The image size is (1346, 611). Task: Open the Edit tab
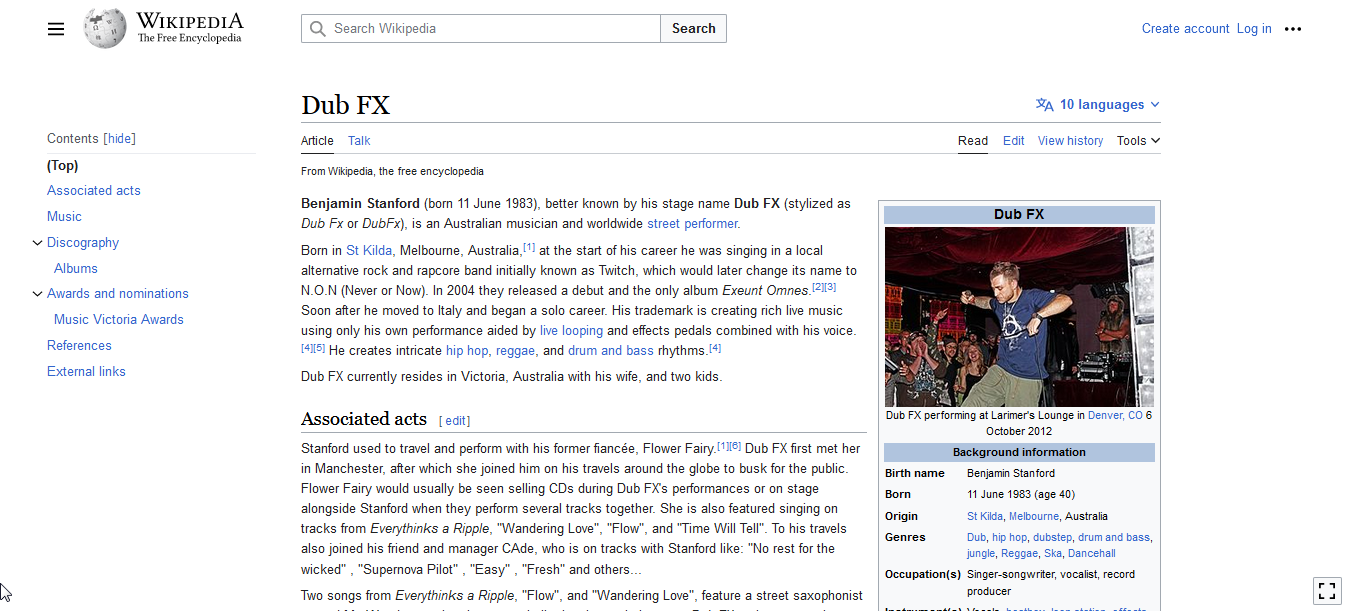pyautogui.click(x=1014, y=141)
